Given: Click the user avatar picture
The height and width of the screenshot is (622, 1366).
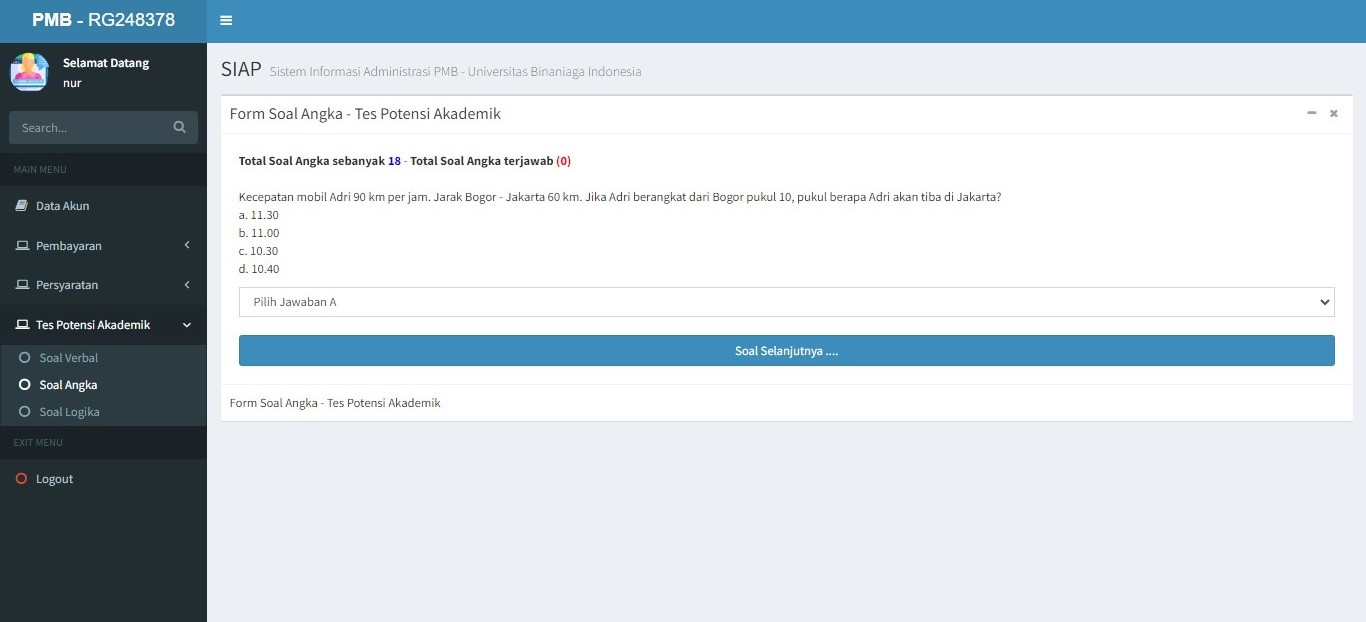Looking at the screenshot, I should [x=29, y=72].
